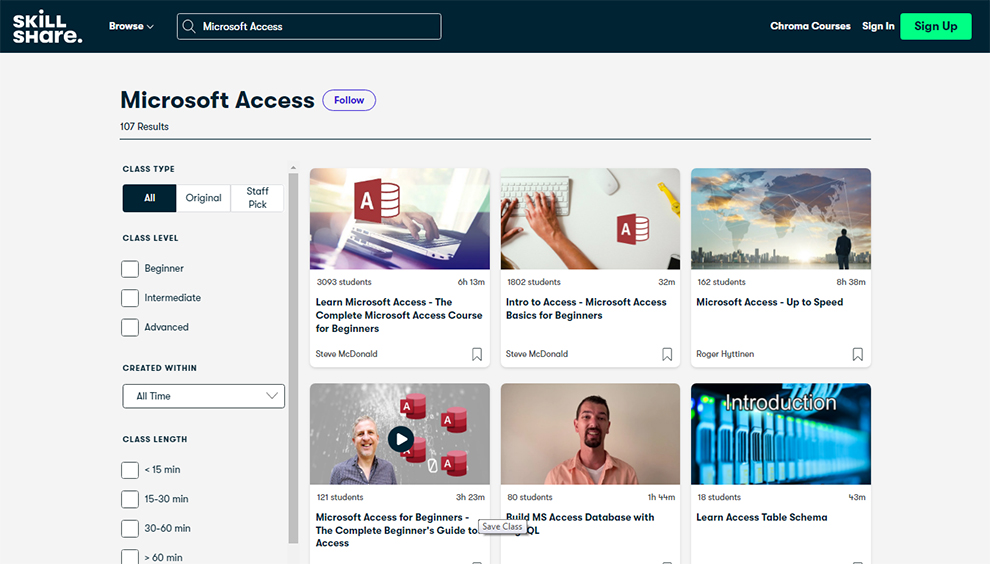Open title Microsoft Access for Beginners Complete Guide
The width and height of the screenshot is (990, 564).
(397, 530)
